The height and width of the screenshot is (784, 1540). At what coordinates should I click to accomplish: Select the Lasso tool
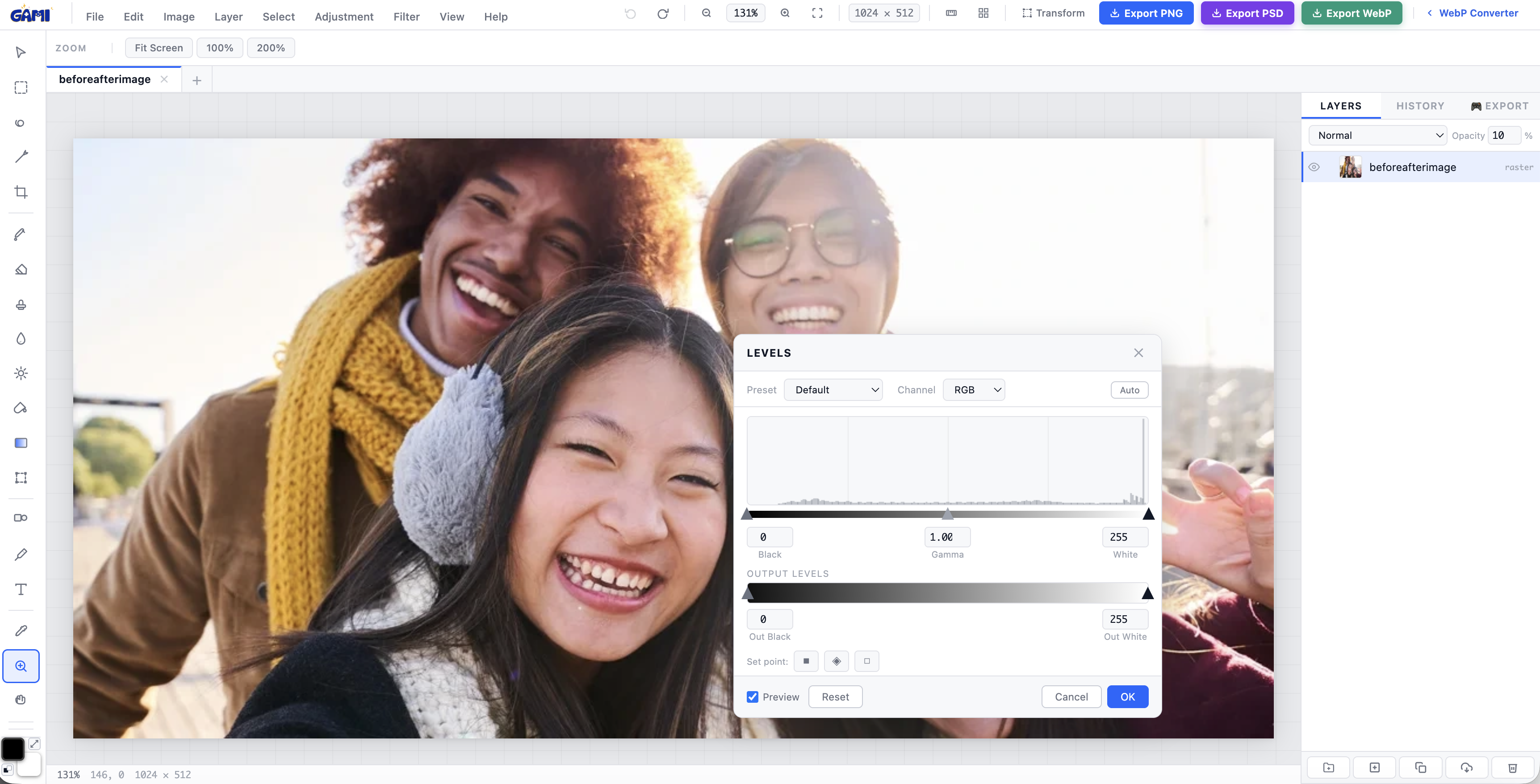point(21,122)
